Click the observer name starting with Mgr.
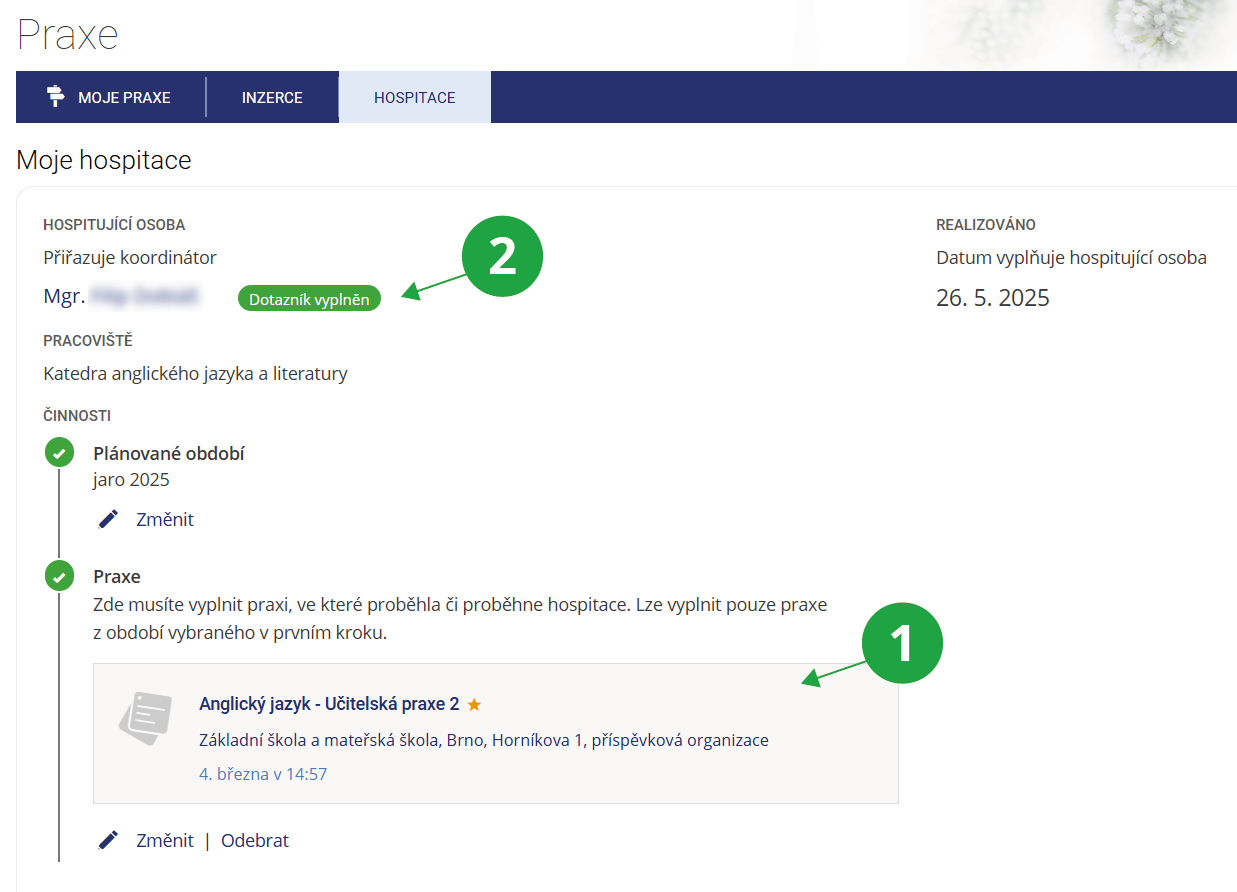The width and height of the screenshot is (1237, 892). (x=121, y=296)
